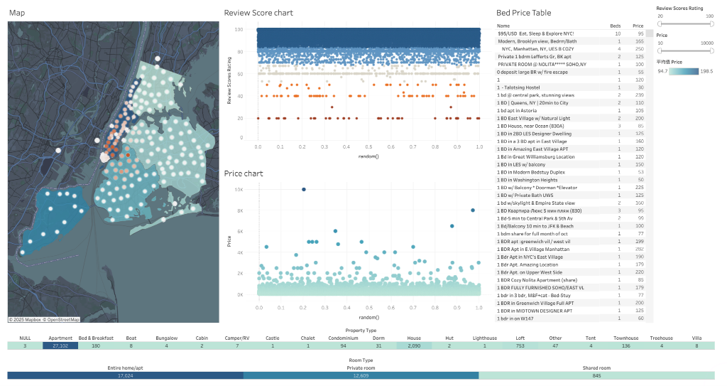Select row '1 BD in Modern Bedstuy Duplex'
The image size is (727, 386).
(x=570, y=172)
